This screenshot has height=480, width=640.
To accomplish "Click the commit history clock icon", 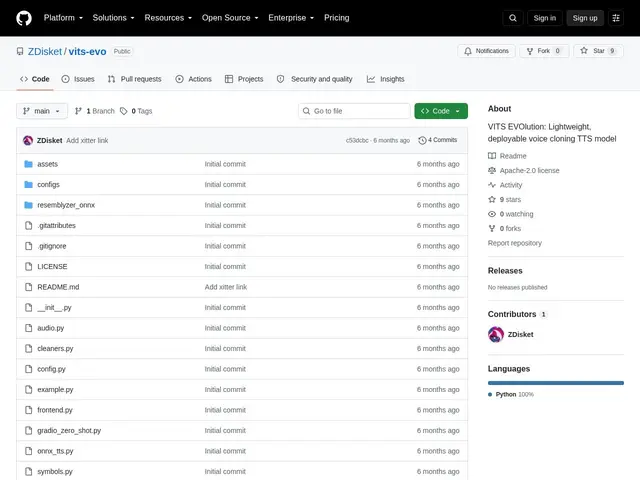I will point(422,140).
